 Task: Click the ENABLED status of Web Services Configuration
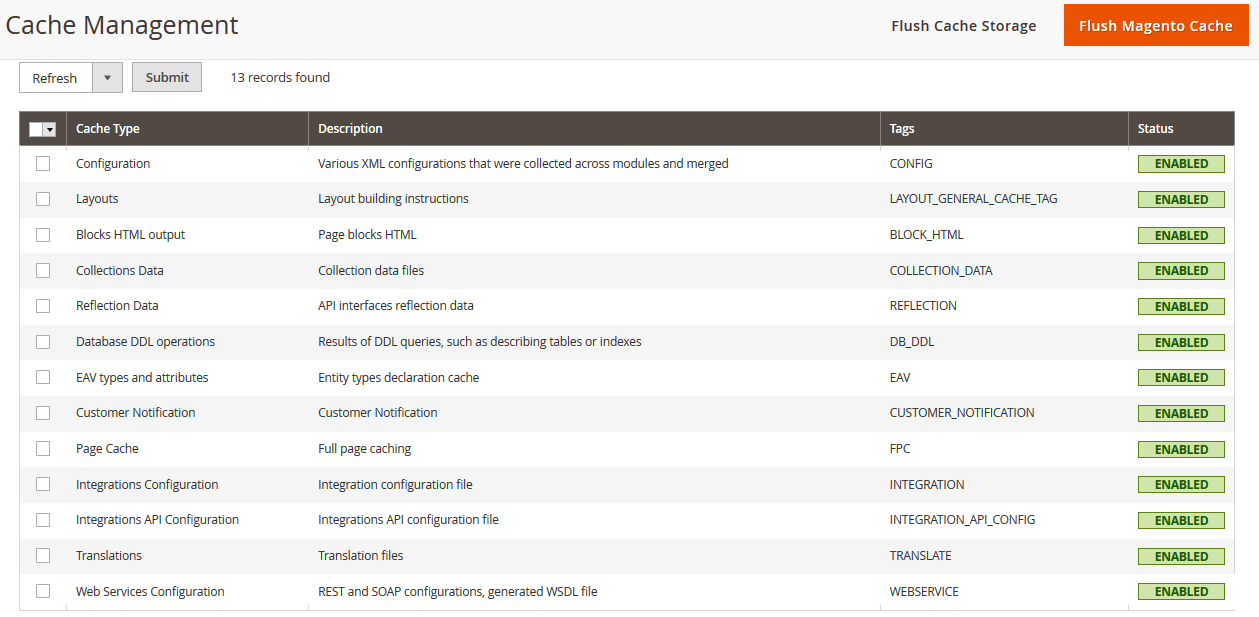pyautogui.click(x=1181, y=592)
